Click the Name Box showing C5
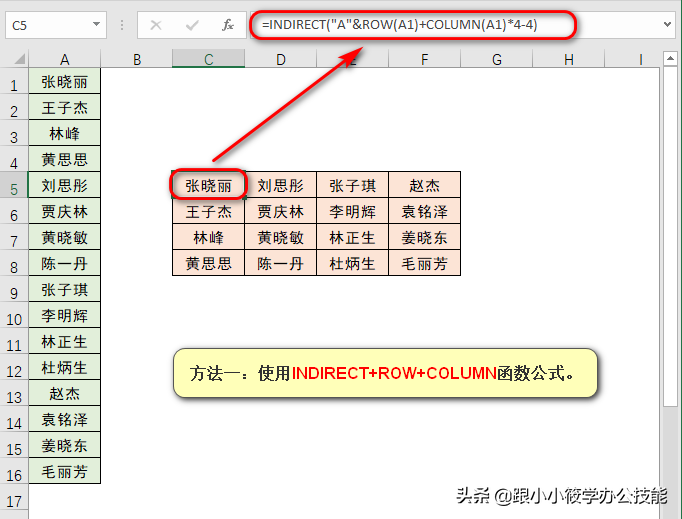Screen dimensions: 682x519 coord(56,25)
